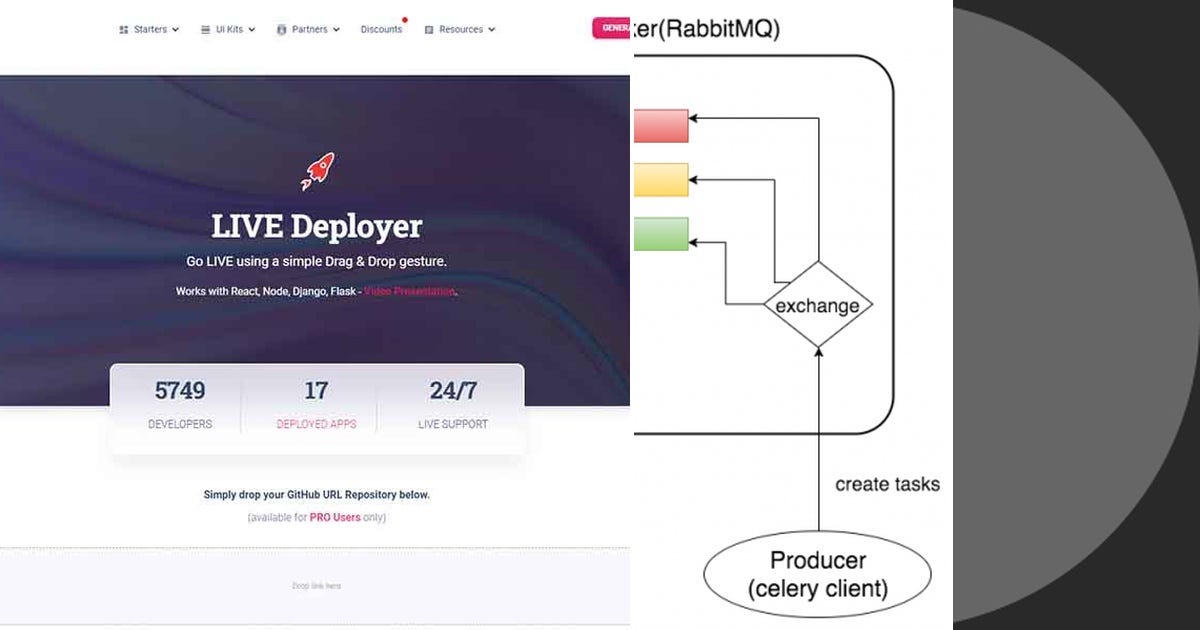Click the green queue box in diagram

(661, 234)
